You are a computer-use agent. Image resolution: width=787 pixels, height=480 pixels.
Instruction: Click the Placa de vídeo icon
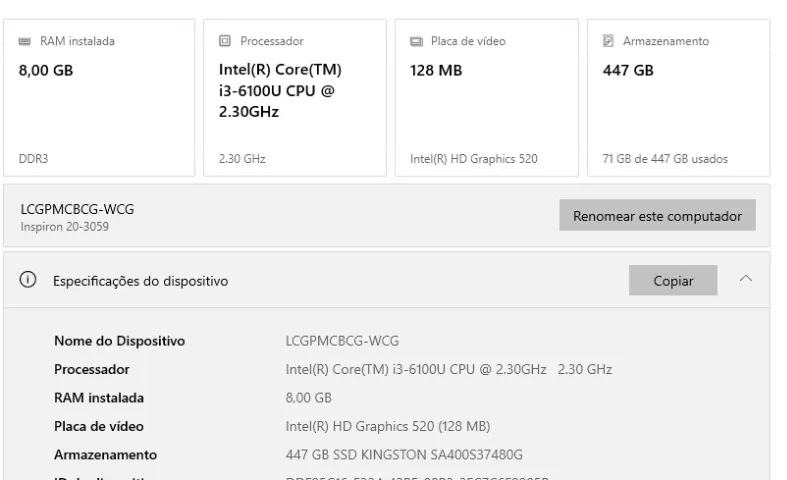417,41
